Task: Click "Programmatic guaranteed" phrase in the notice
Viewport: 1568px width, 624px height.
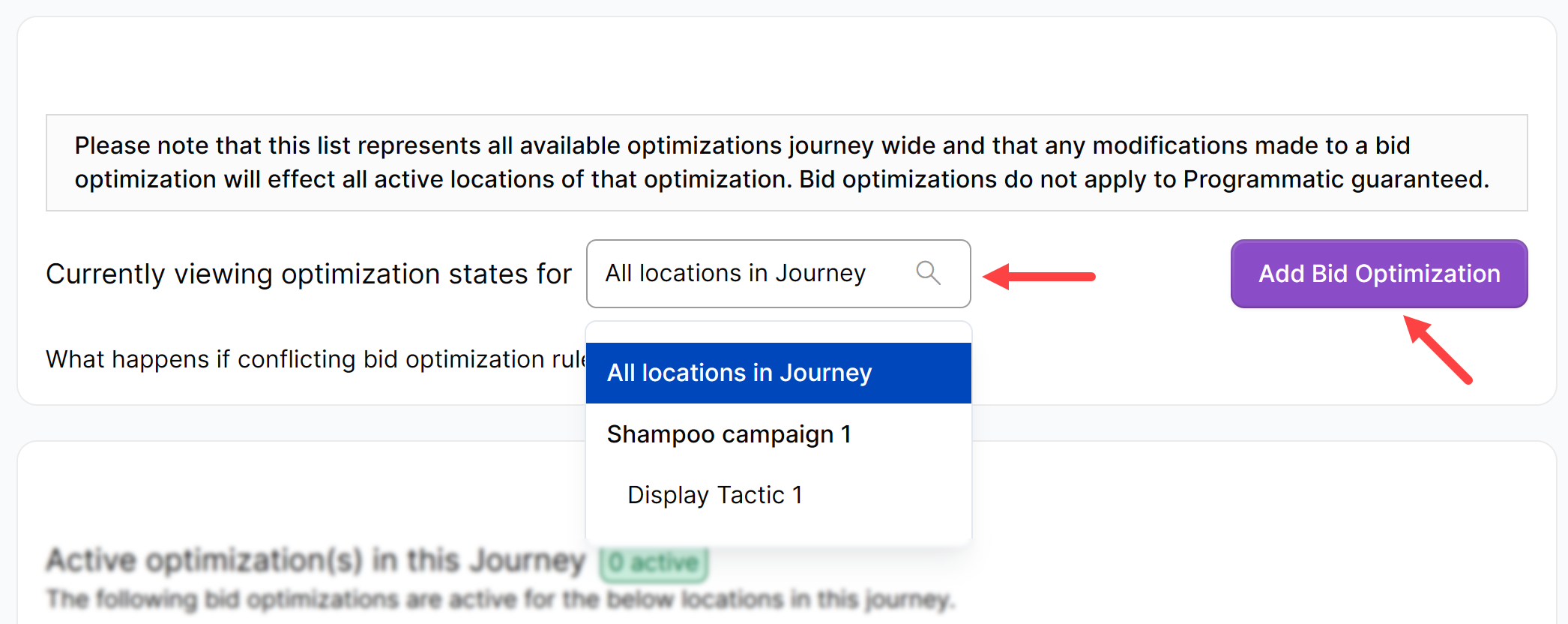Action: pyautogui.click(x=1335, y=180)
